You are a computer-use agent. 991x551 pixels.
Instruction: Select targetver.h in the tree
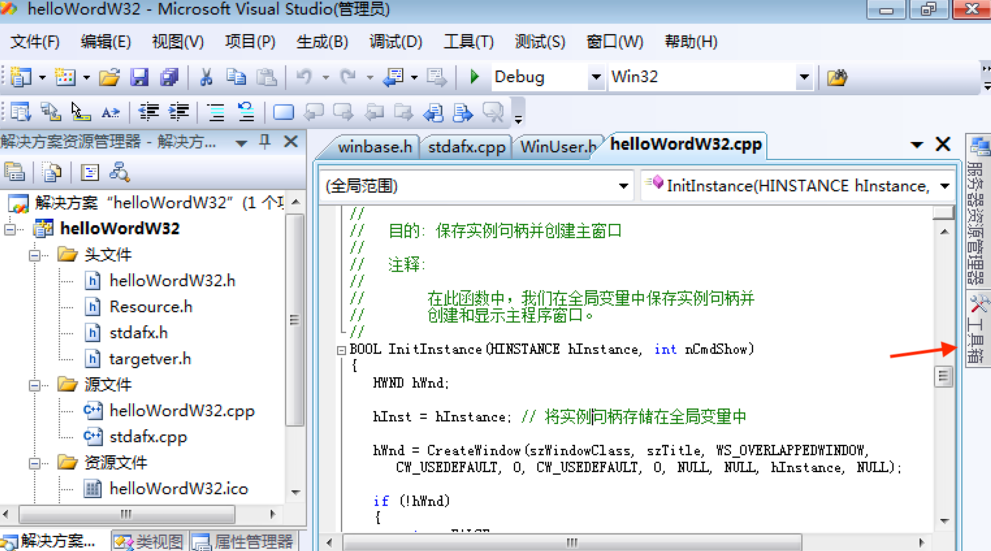coord(150,359)
